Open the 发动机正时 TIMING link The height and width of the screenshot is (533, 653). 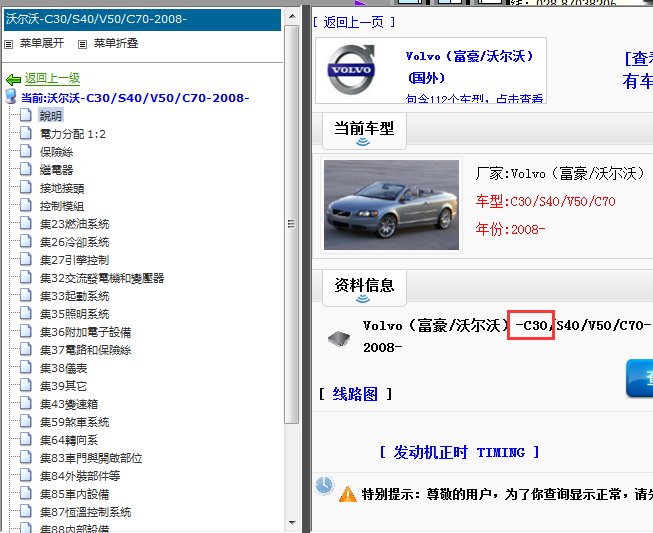[459, 452]
